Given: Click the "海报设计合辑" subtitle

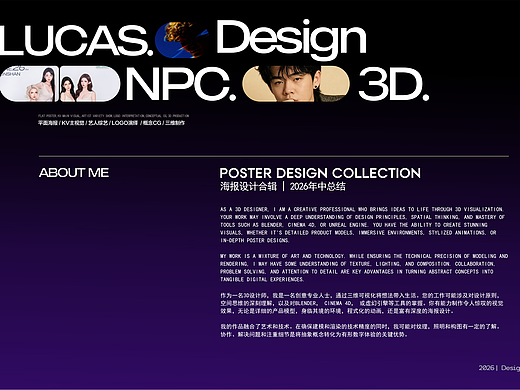Looking at the screenshot, I should (248, 186).
